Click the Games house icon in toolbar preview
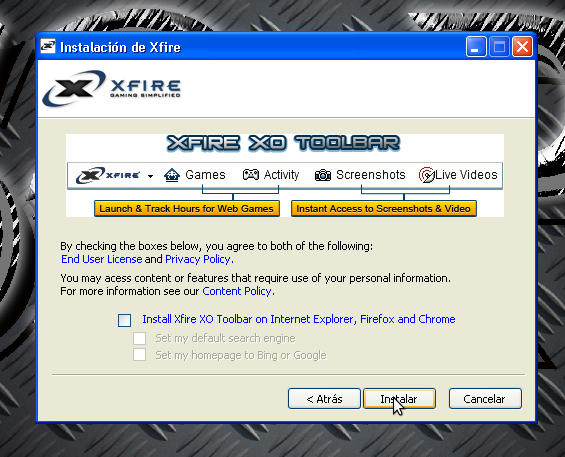The width and height of the screenshot is (565, 457). (172, 175)
